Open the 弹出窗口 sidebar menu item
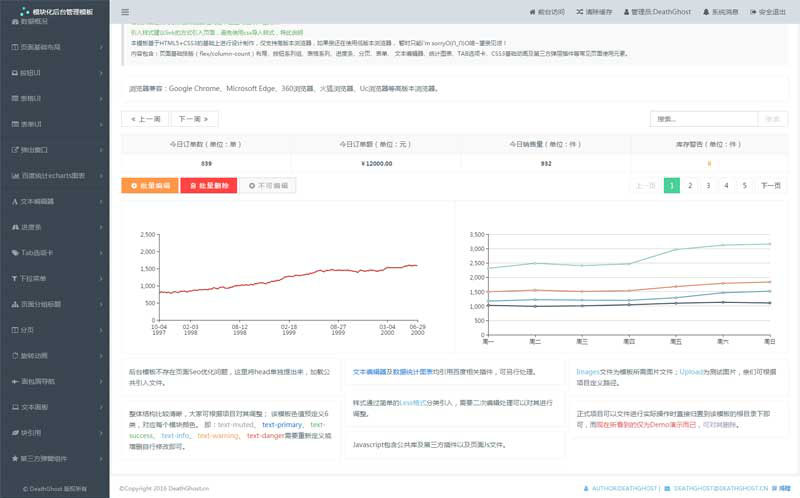This screenshot has height=498, width=800. point(55,150)
